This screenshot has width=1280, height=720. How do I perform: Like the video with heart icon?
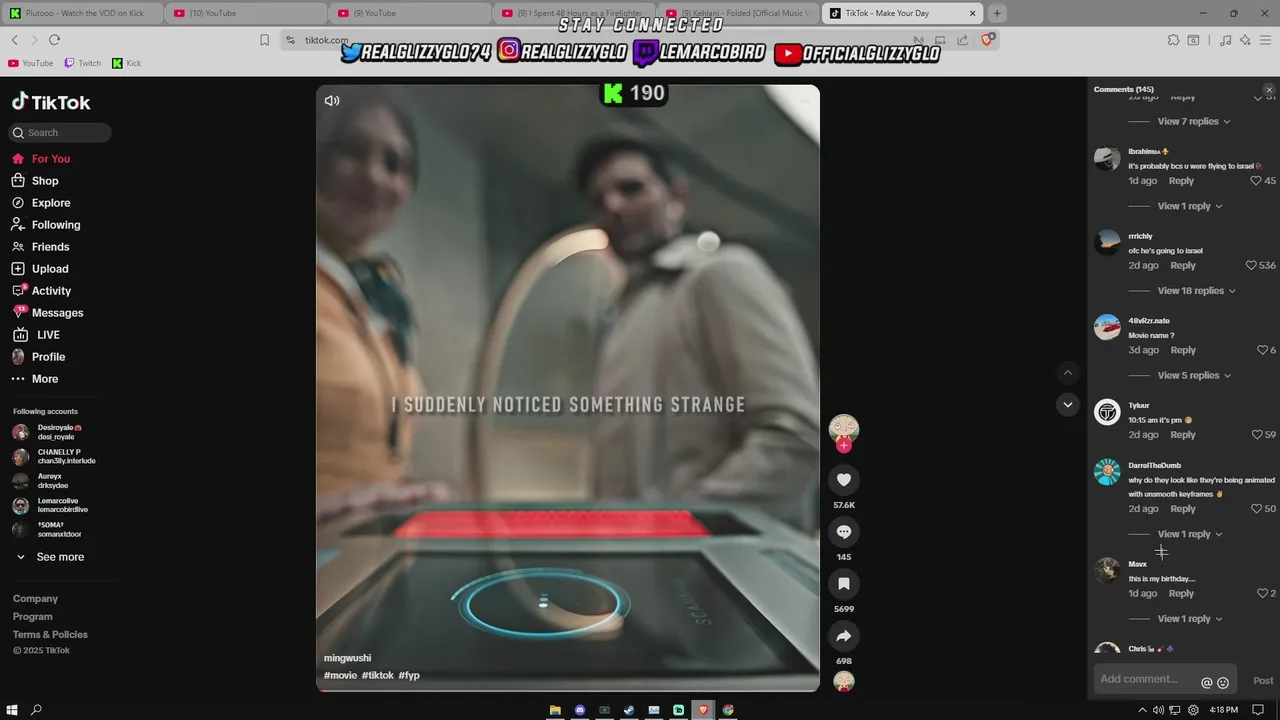(844, 480)
